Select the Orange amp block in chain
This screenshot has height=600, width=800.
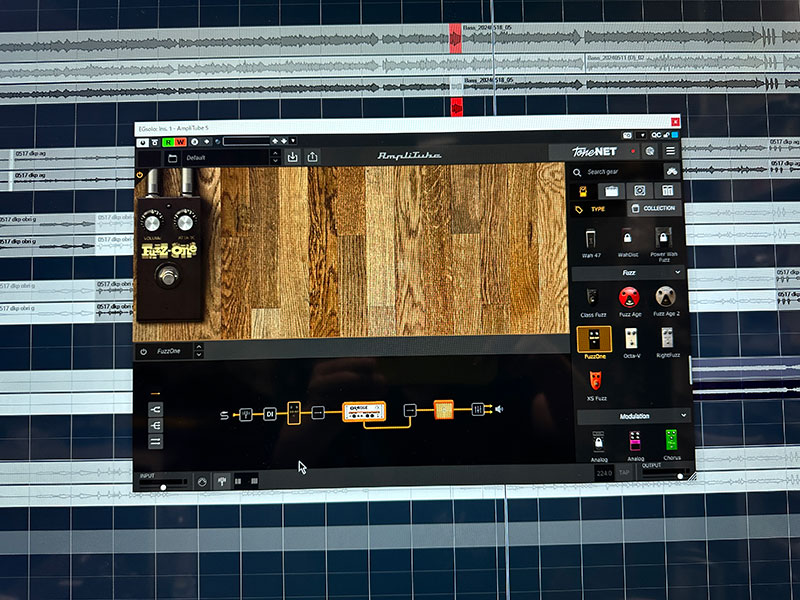364,411
